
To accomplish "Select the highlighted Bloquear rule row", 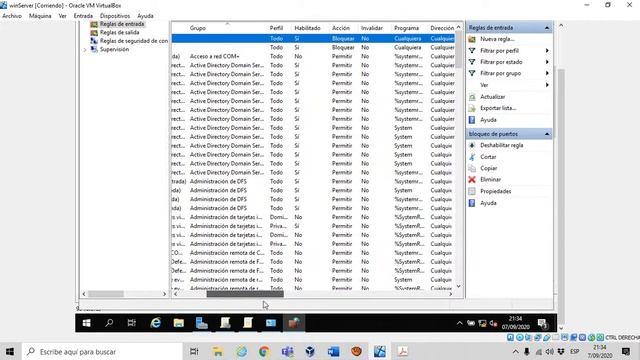I will [313, 38].
